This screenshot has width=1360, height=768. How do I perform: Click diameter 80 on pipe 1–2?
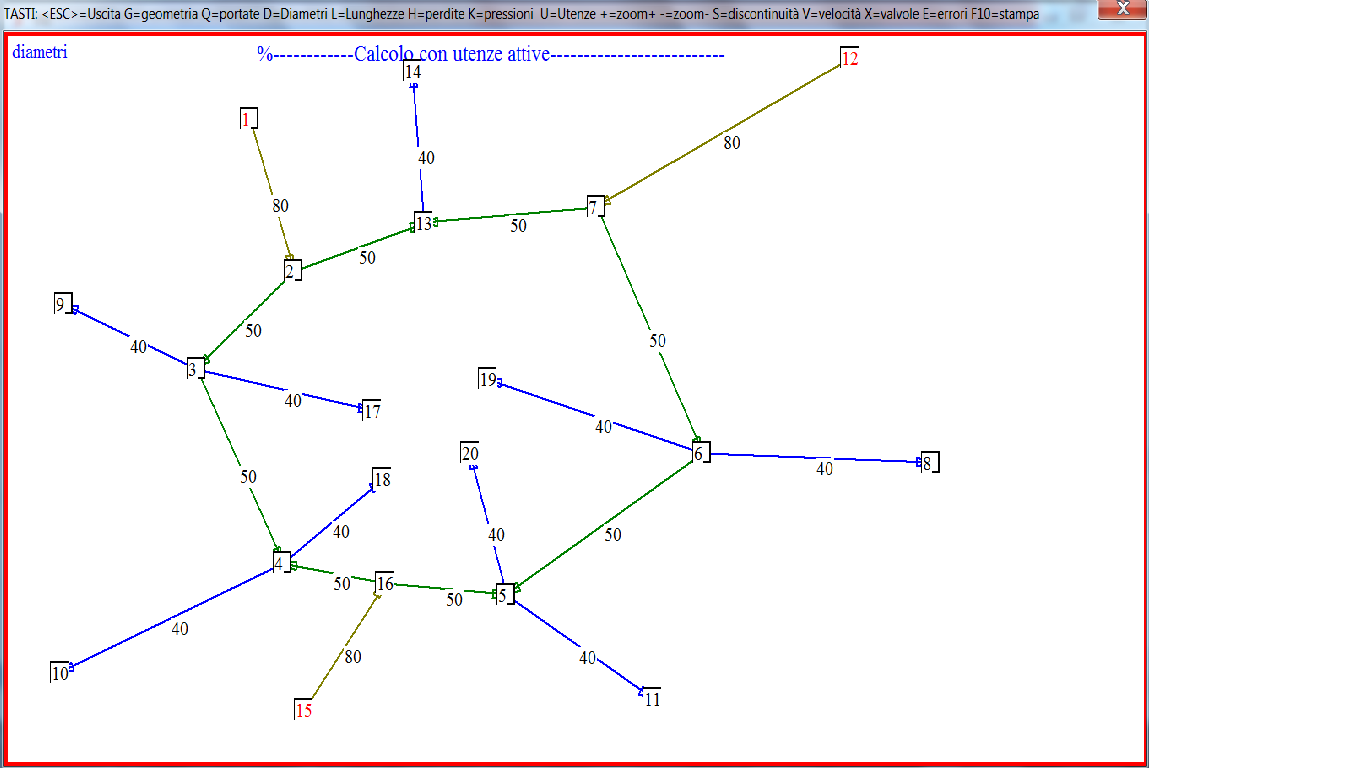pyautogui.click(x=280, y=206)
